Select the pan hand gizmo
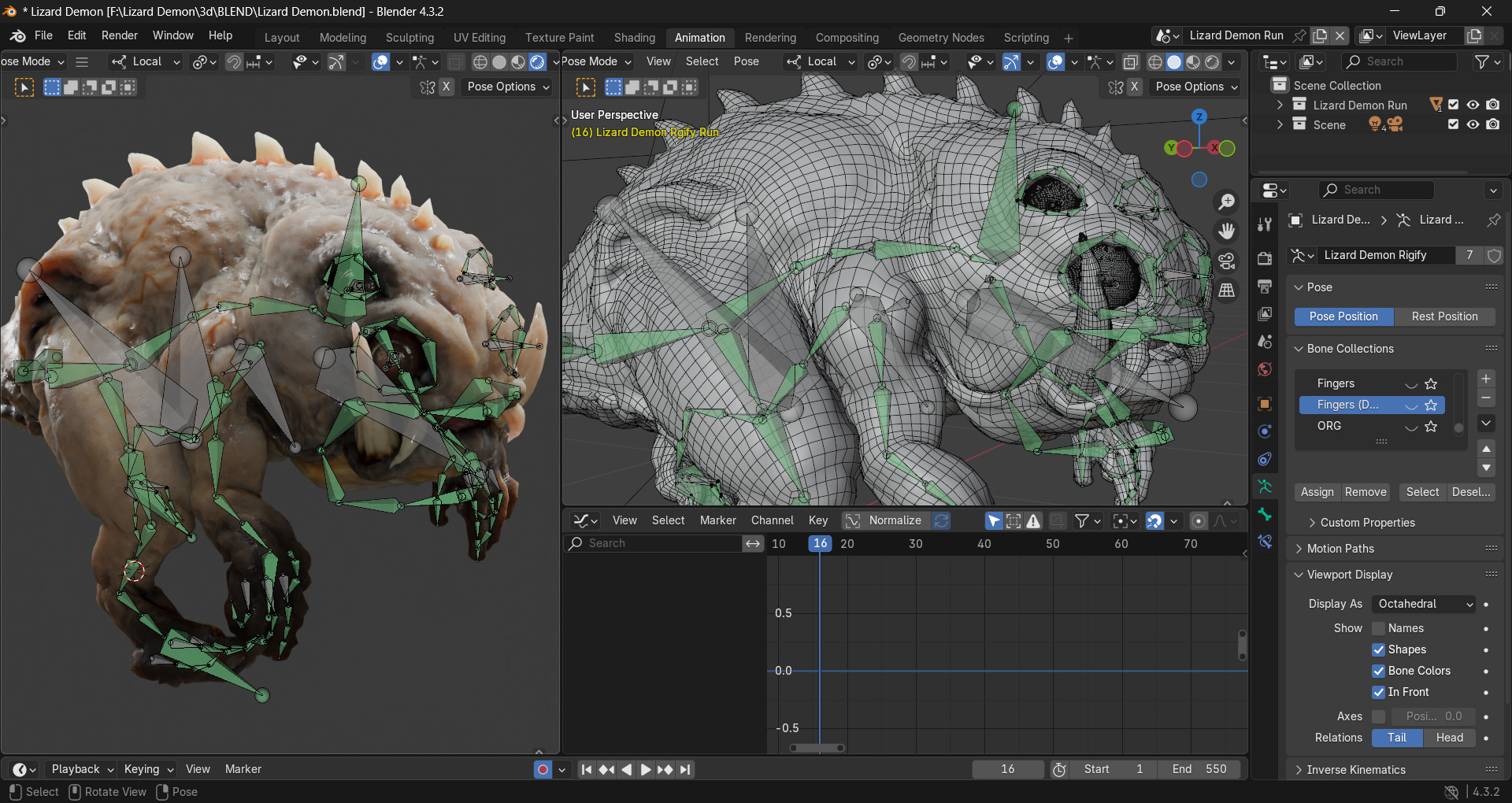 pyautogui.click(x=1226, y=231)
